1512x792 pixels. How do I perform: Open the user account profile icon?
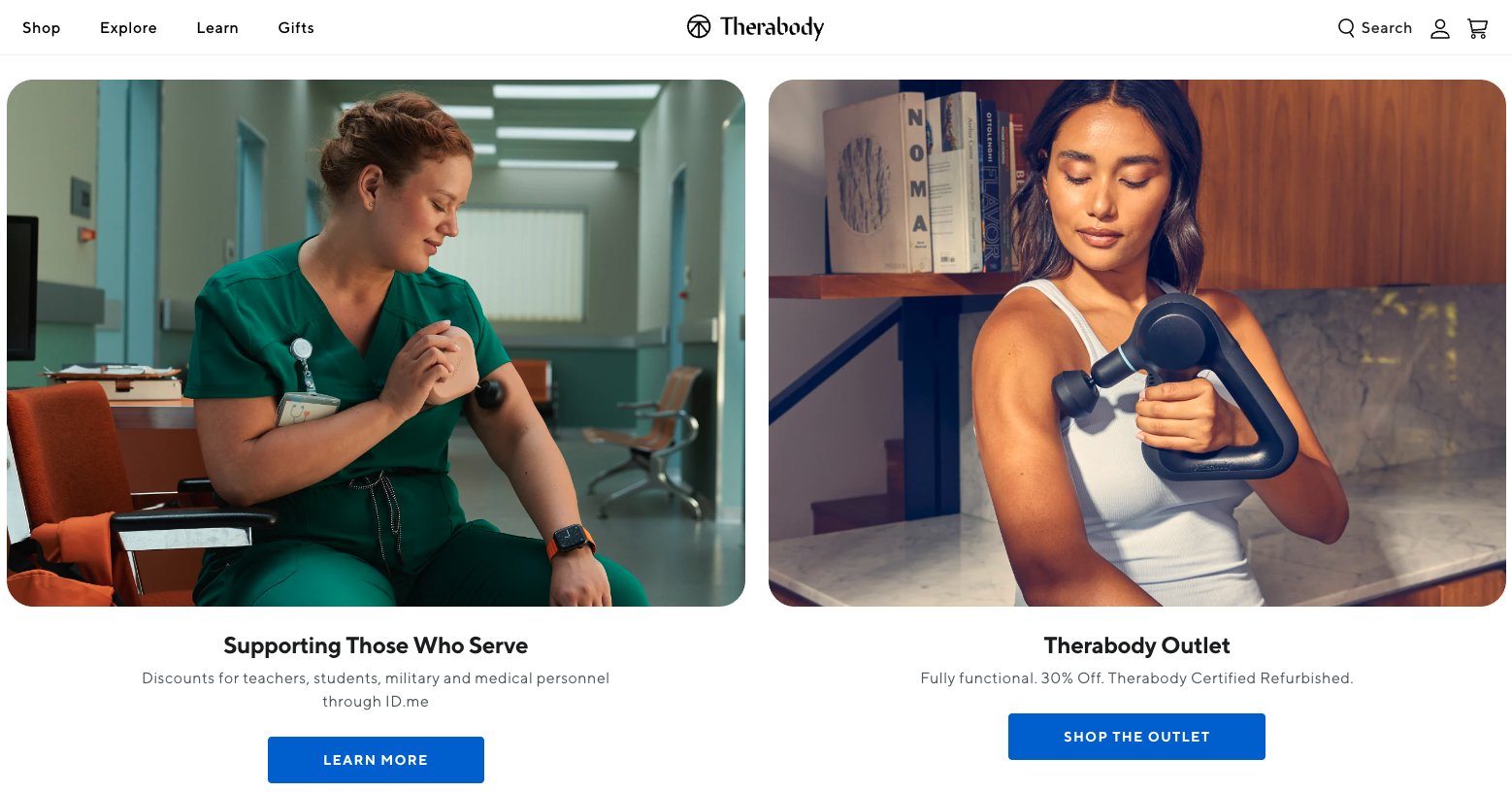1440,28
